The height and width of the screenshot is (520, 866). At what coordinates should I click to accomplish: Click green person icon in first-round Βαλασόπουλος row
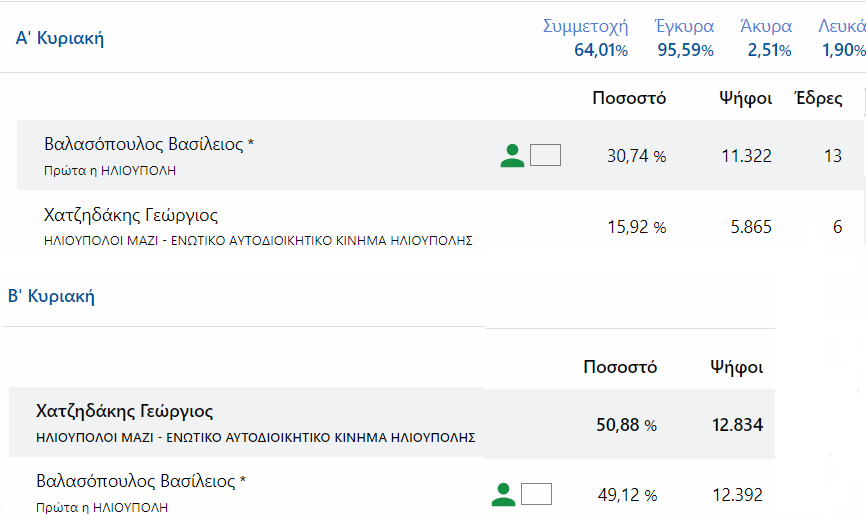[x=512, y=155]
